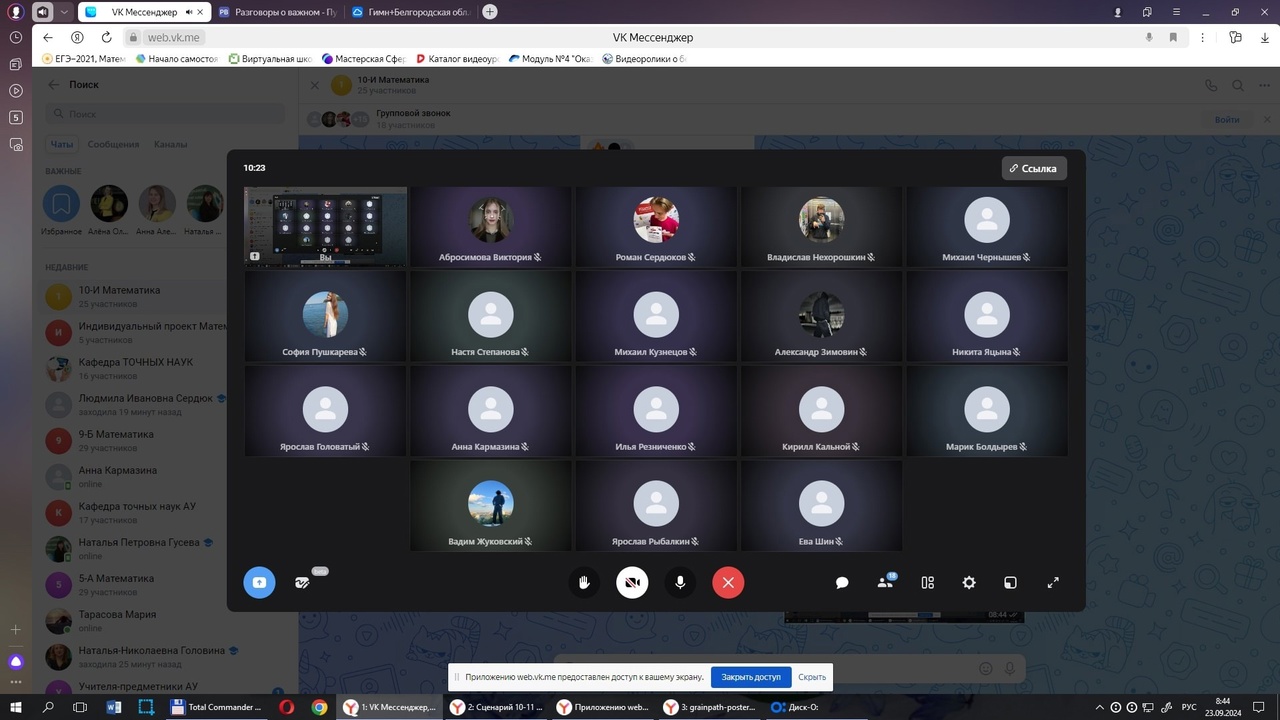The image size is (1280, 720).
Task: Open the Кафедра ТОЧНЫХ НАУК chat
Action: [x=136, y=369]
